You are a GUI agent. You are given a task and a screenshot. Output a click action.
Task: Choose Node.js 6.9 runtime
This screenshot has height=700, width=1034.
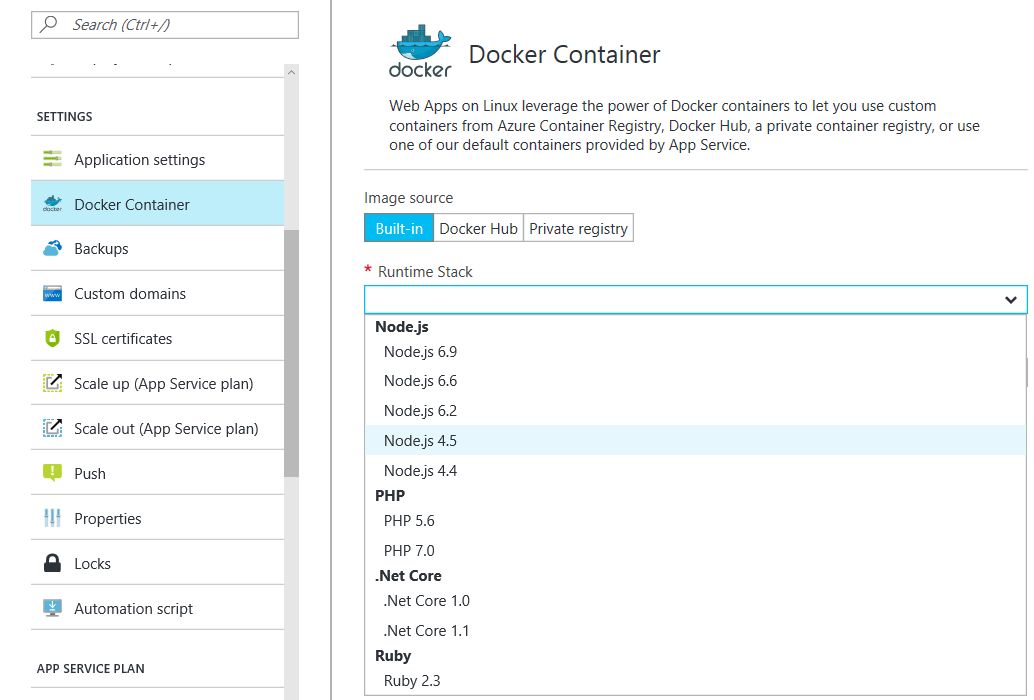pyautogui.click(x=695, y=351)
